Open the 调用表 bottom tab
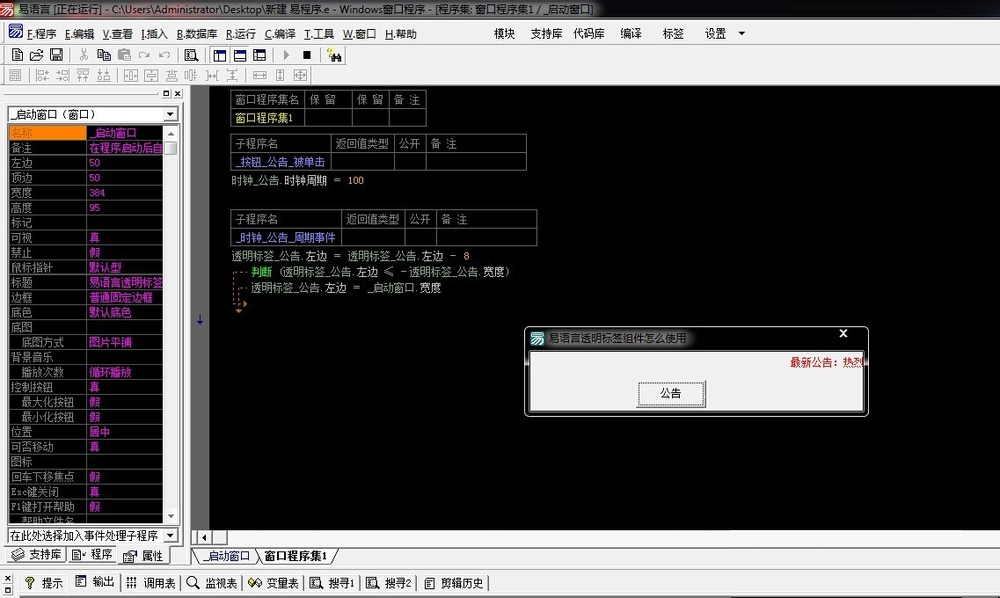The width and height of the screenshot is (1000, 598). 151,583
